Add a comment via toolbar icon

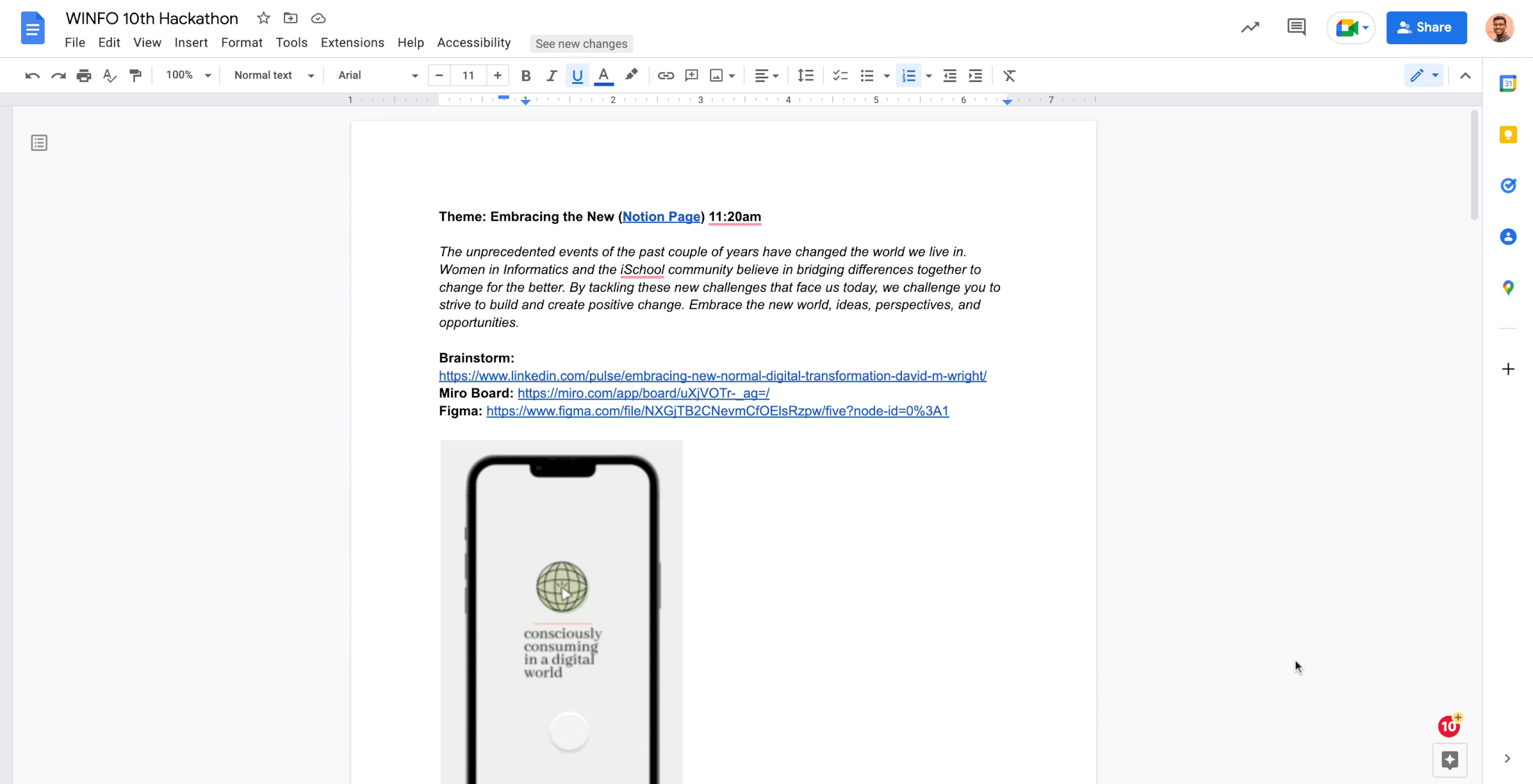click(692, 75)
